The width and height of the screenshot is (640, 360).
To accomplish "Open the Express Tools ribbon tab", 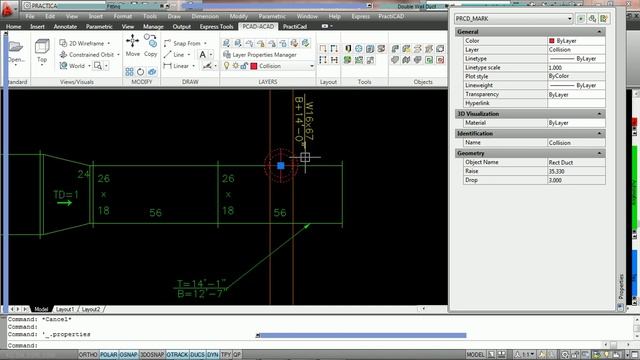I will coord(216,27).
